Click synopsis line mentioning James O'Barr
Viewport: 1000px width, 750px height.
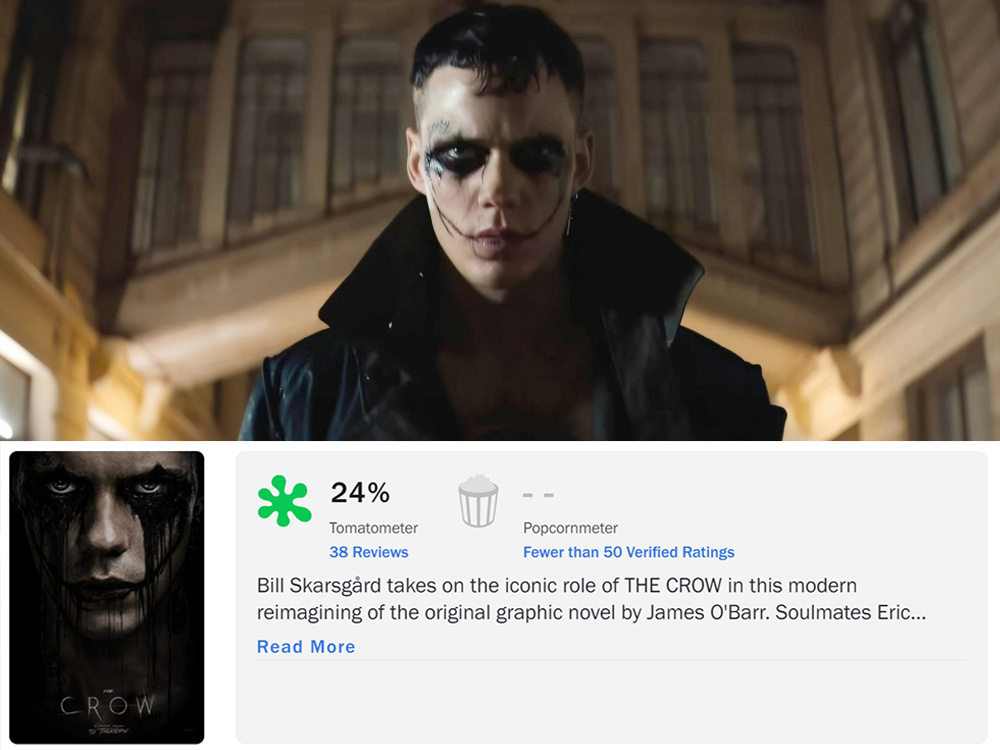click(591, 612)
